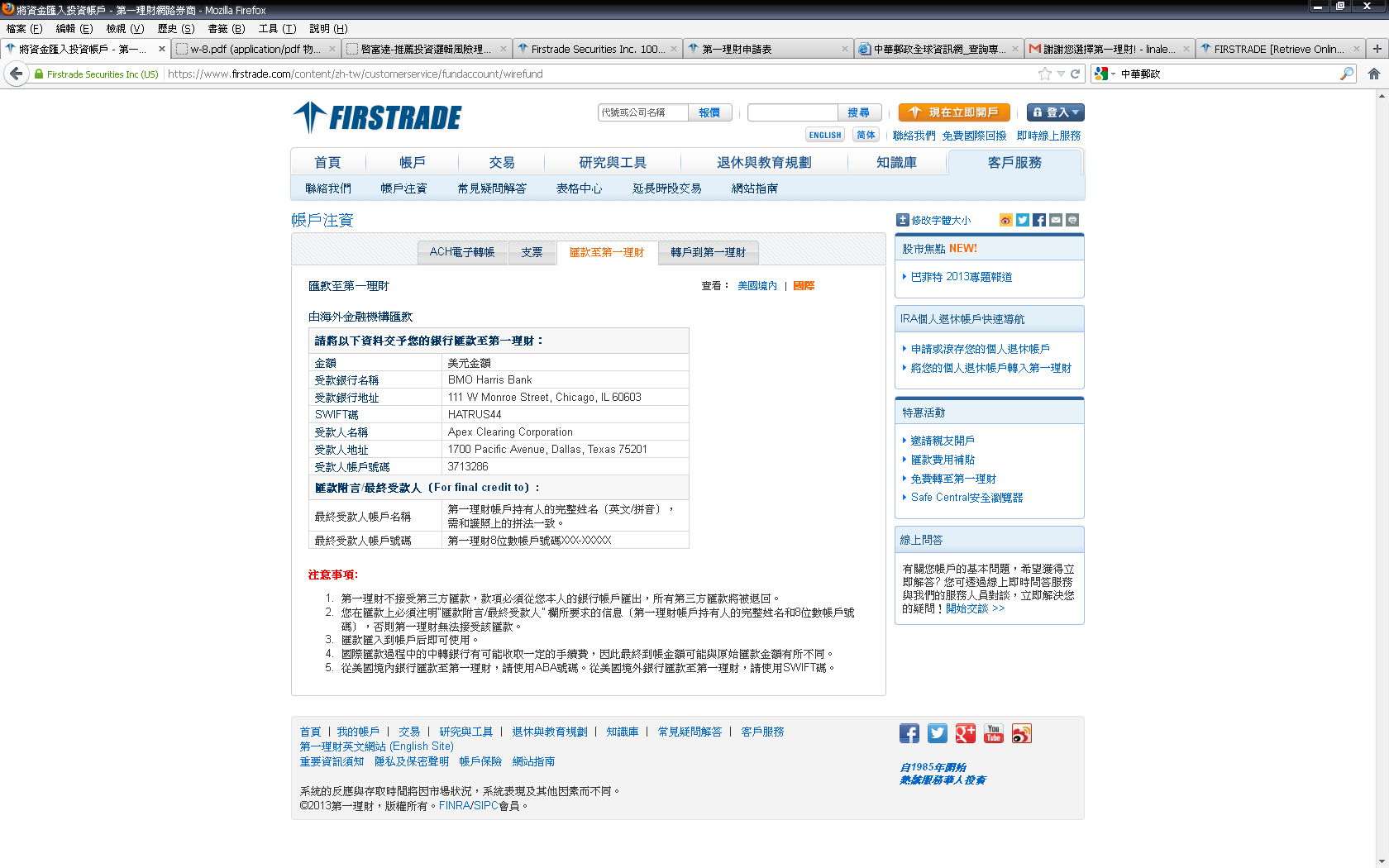Select ACH電子轉帳 funding tab
This screenshot has width=1389, height=868.
462,252
